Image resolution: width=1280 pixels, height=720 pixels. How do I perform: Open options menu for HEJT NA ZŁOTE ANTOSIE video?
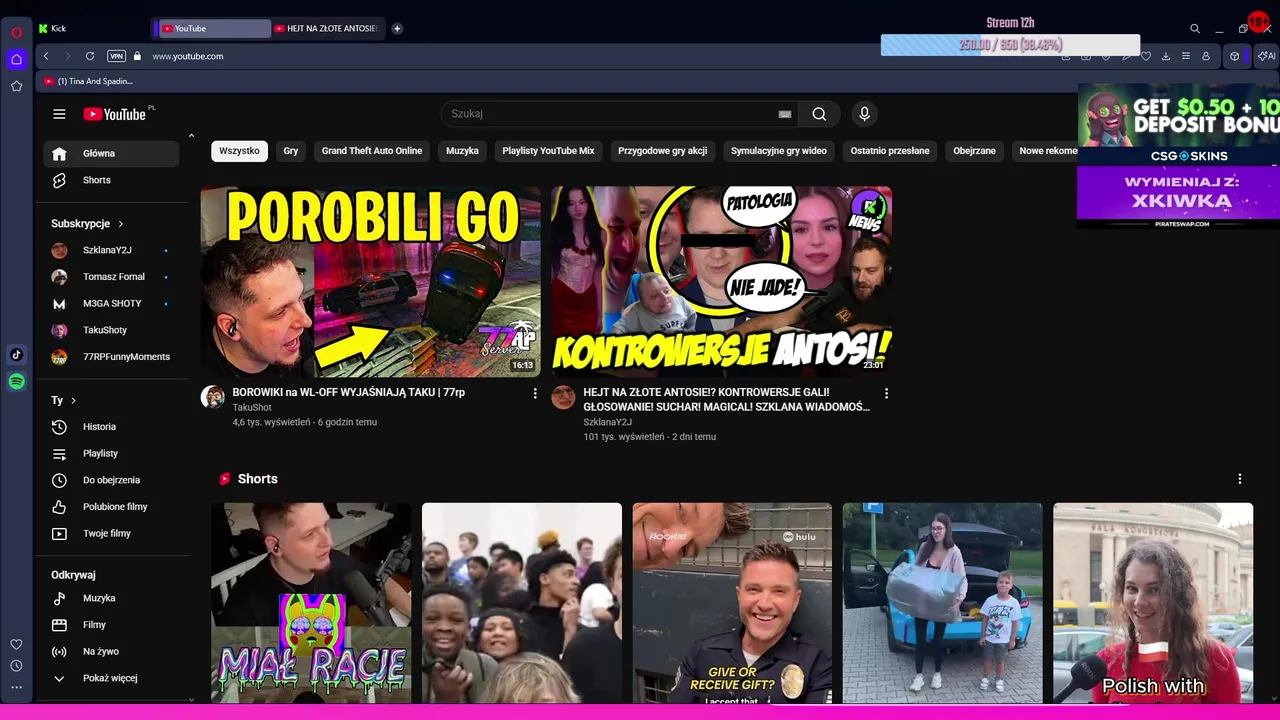tap(886, 393)
